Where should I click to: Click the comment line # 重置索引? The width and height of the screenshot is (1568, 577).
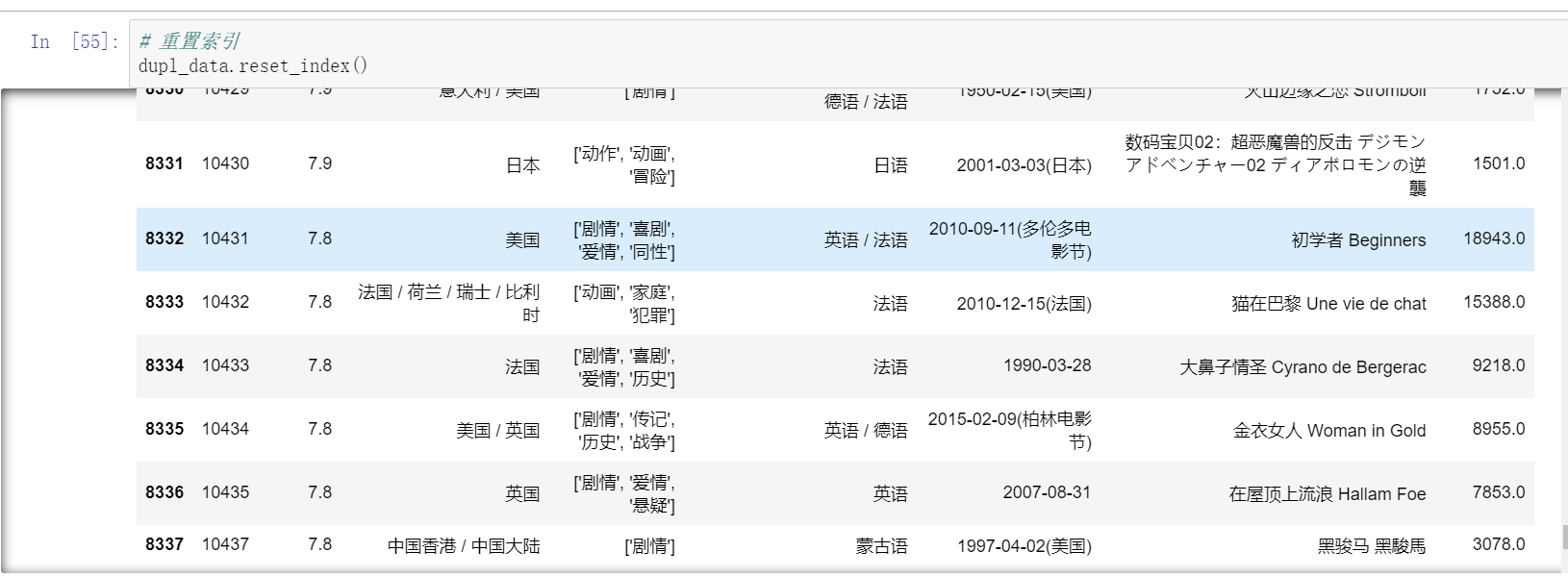tap(190, 41)
